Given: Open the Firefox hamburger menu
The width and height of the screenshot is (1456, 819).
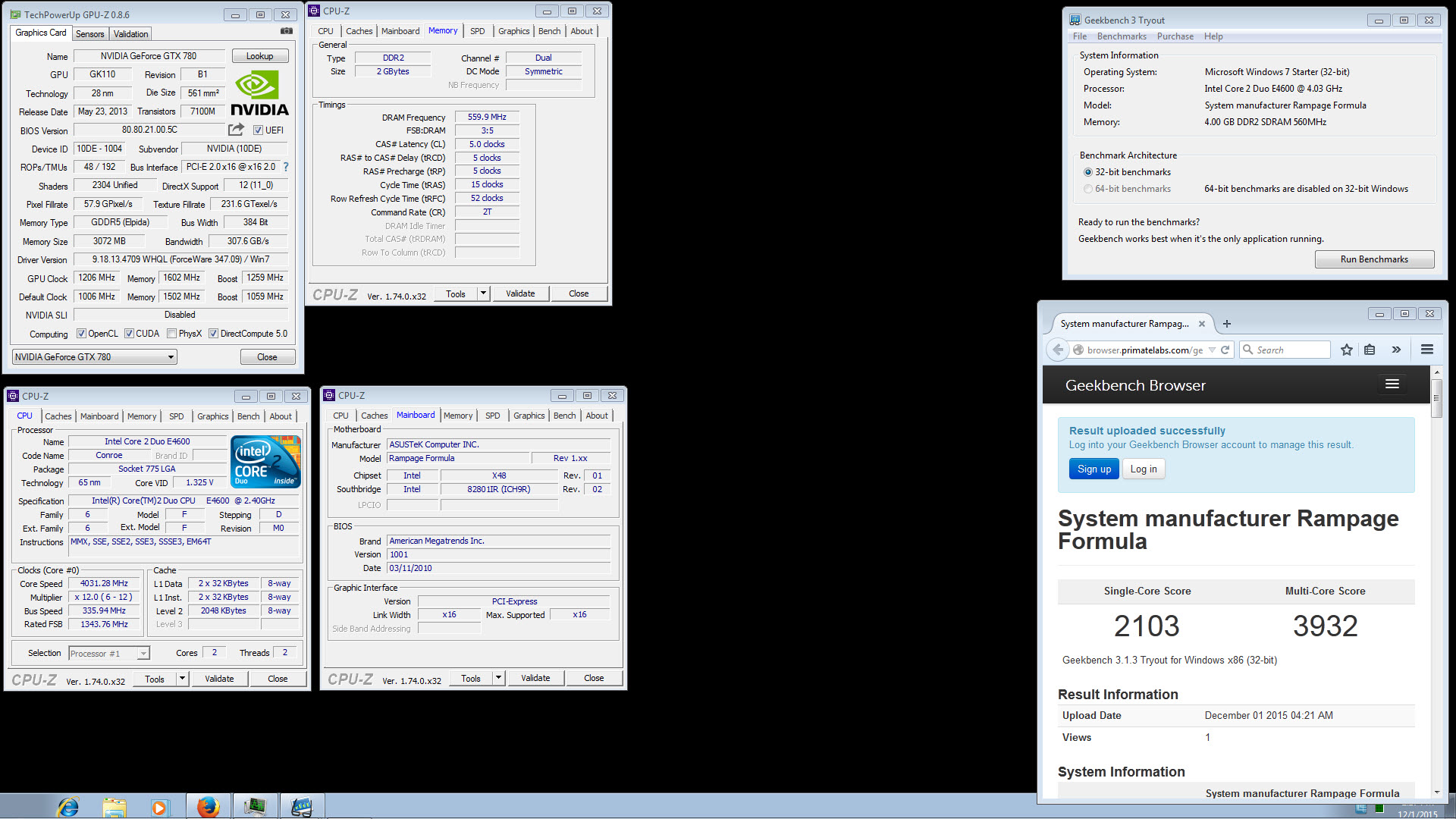Looking at the screenshot, I should tap(1426, 350).
